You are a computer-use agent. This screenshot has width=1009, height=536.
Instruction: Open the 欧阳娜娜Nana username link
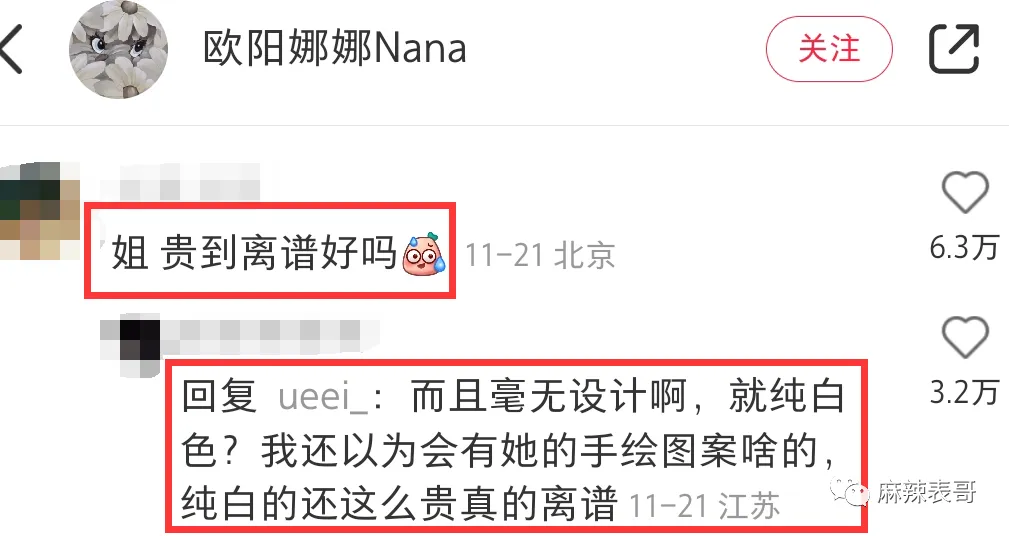coord(335,49)
